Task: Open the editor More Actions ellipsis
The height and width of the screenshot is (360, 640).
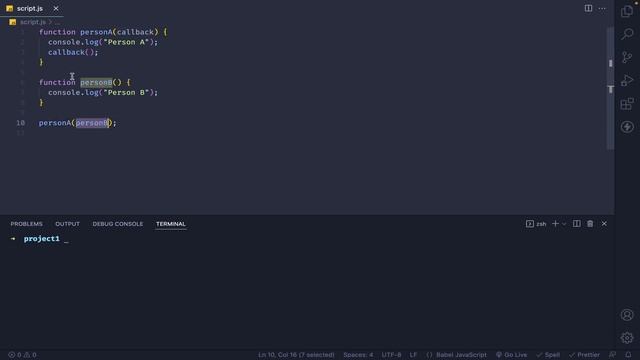Action: pyautogui.click(x=602, y=8)
